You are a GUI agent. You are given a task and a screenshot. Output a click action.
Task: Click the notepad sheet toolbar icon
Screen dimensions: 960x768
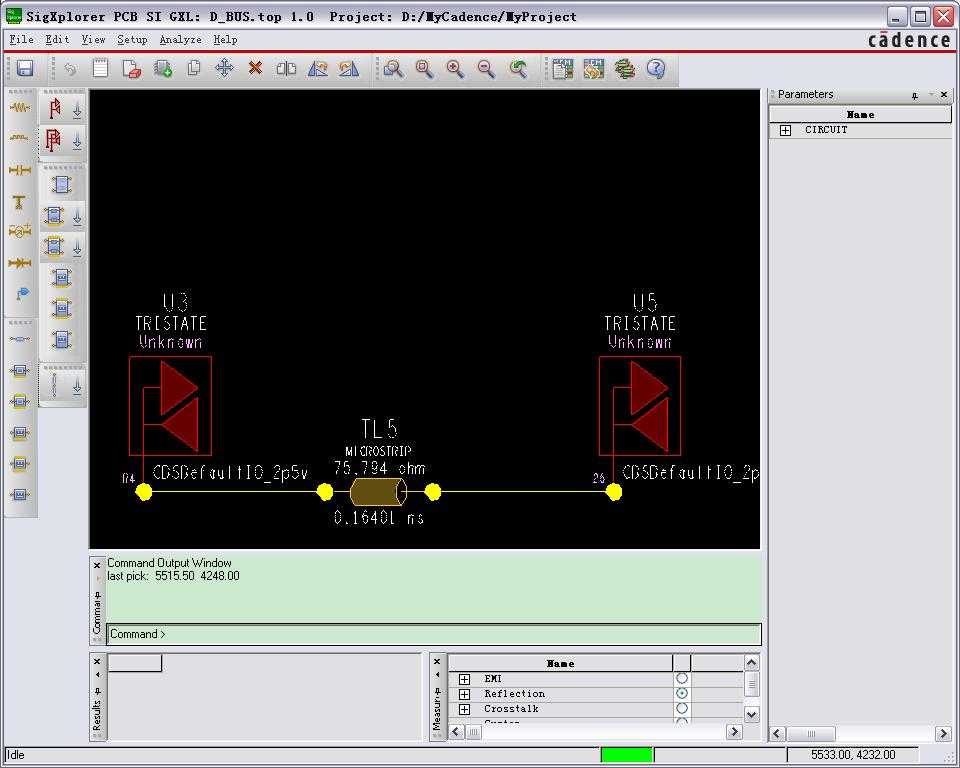click(x=100, y=68)
